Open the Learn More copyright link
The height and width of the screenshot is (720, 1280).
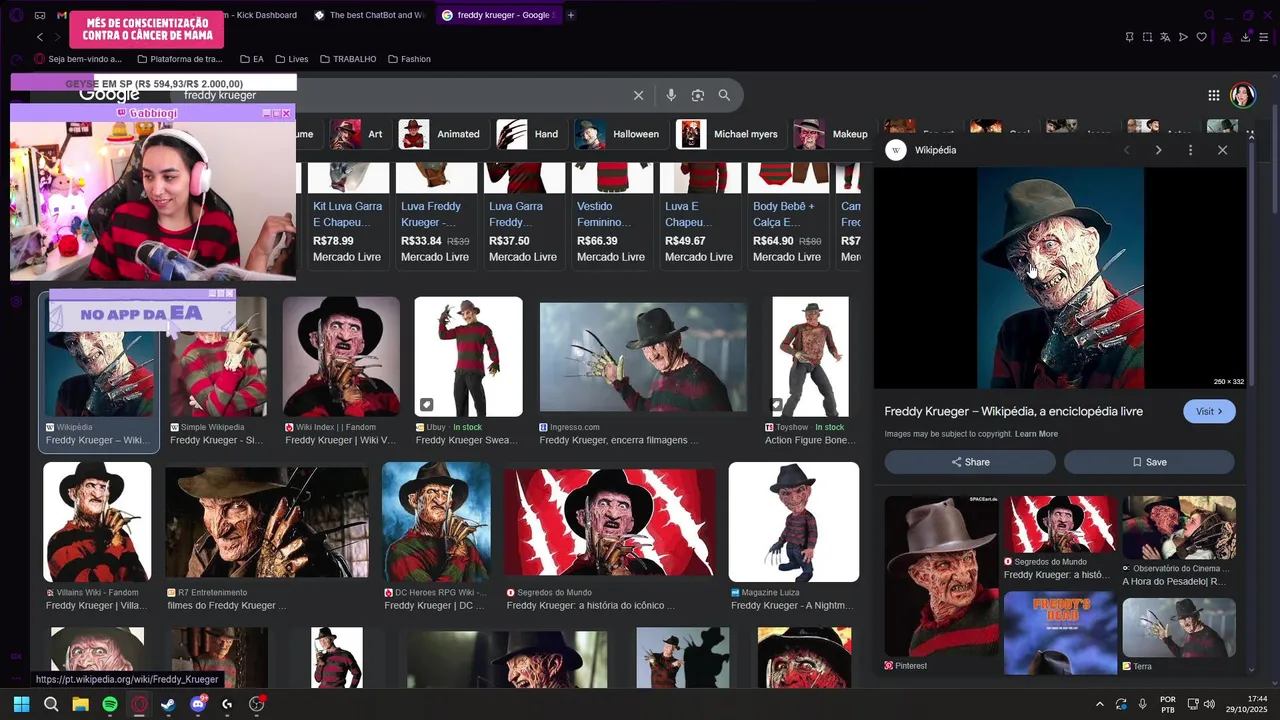click(1036, 434)
